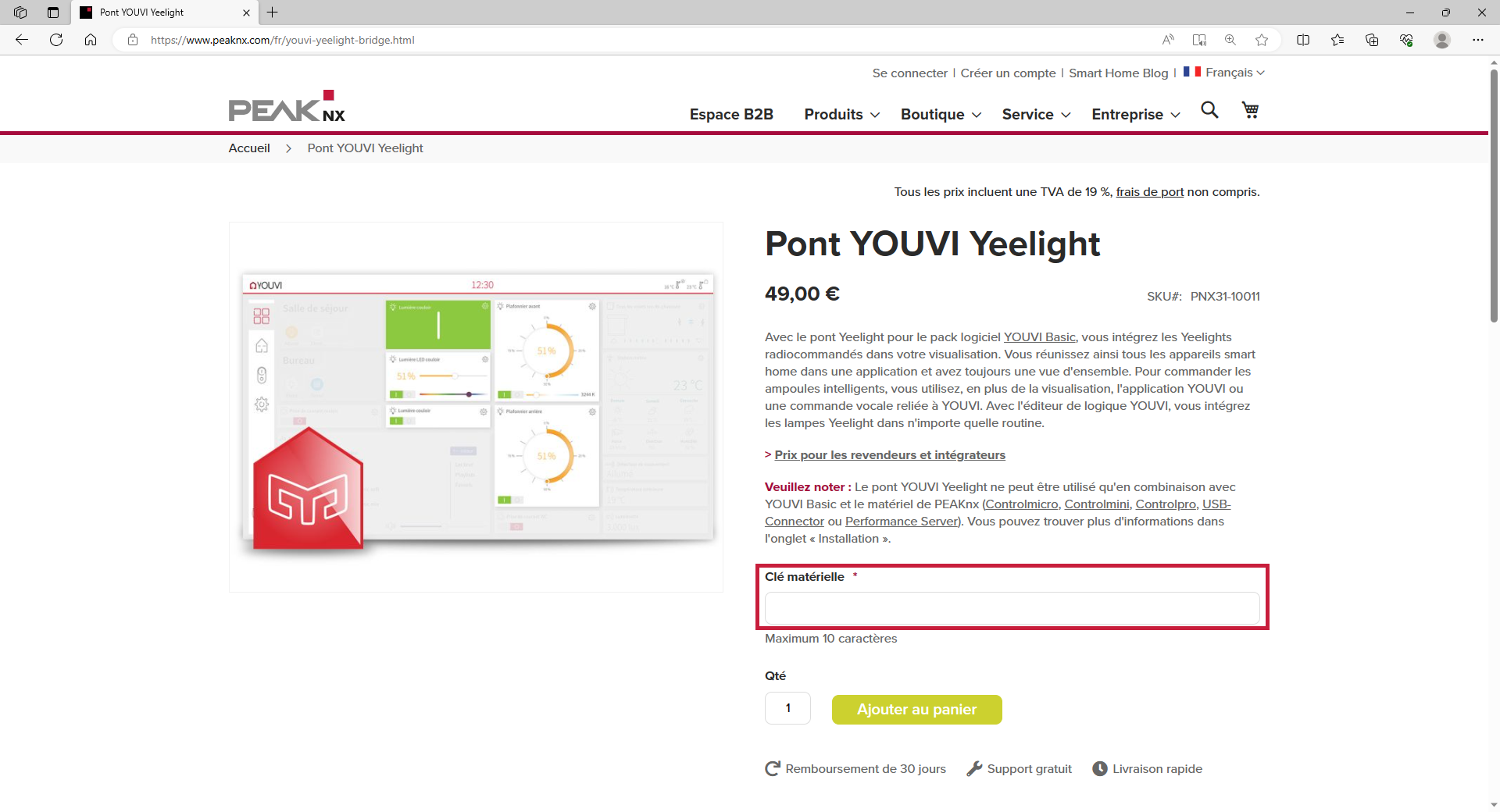Open Performance Server link
Image resolution: width=1500 pixels, height=812 pixels.
tap(901, 521)
